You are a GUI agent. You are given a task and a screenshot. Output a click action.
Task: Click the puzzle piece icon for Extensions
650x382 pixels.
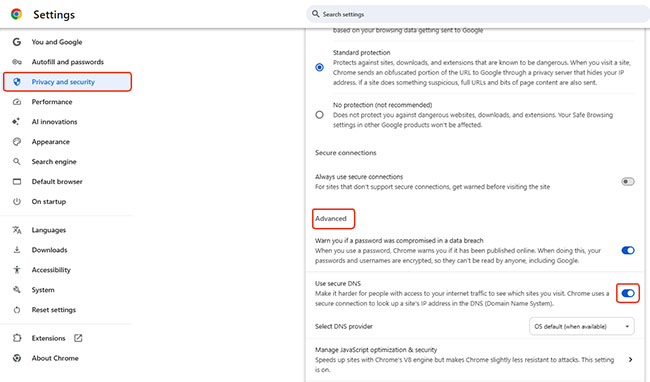(17, 338)
